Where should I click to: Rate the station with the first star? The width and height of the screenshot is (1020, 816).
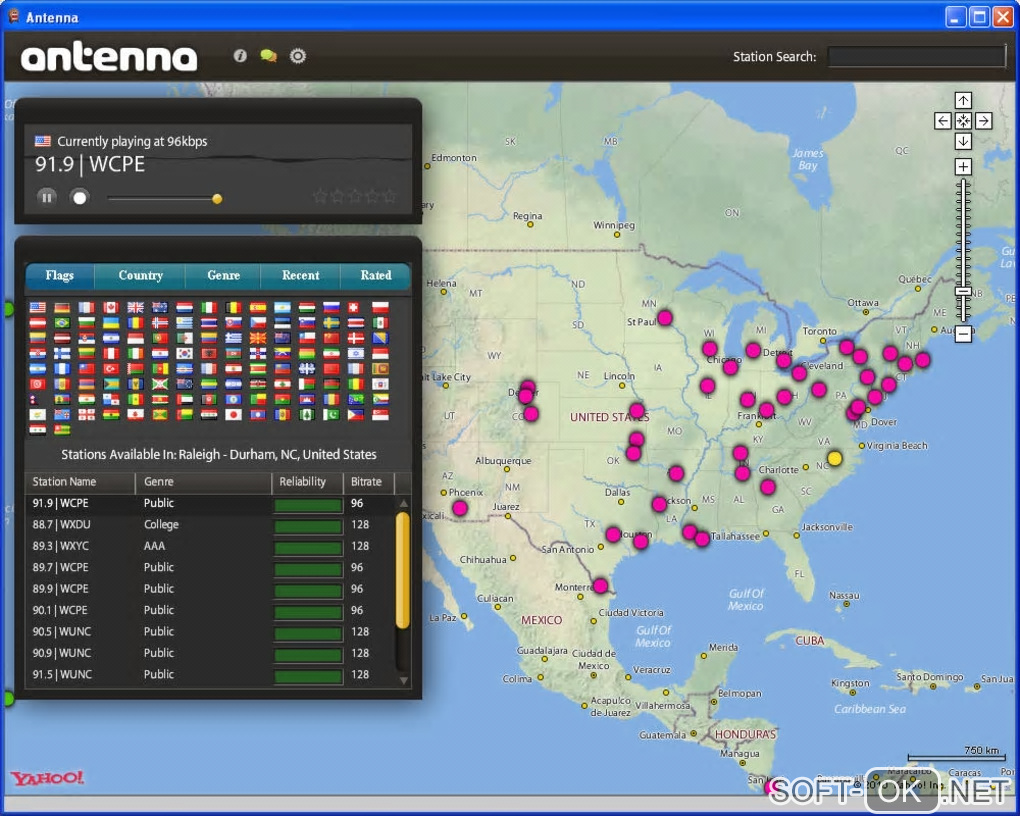point(319,196)
